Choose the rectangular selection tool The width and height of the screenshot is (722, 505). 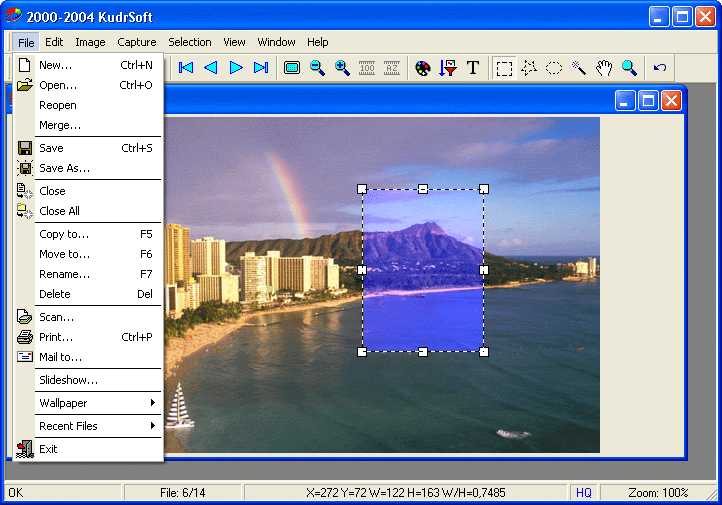click(x=505, y=68)
